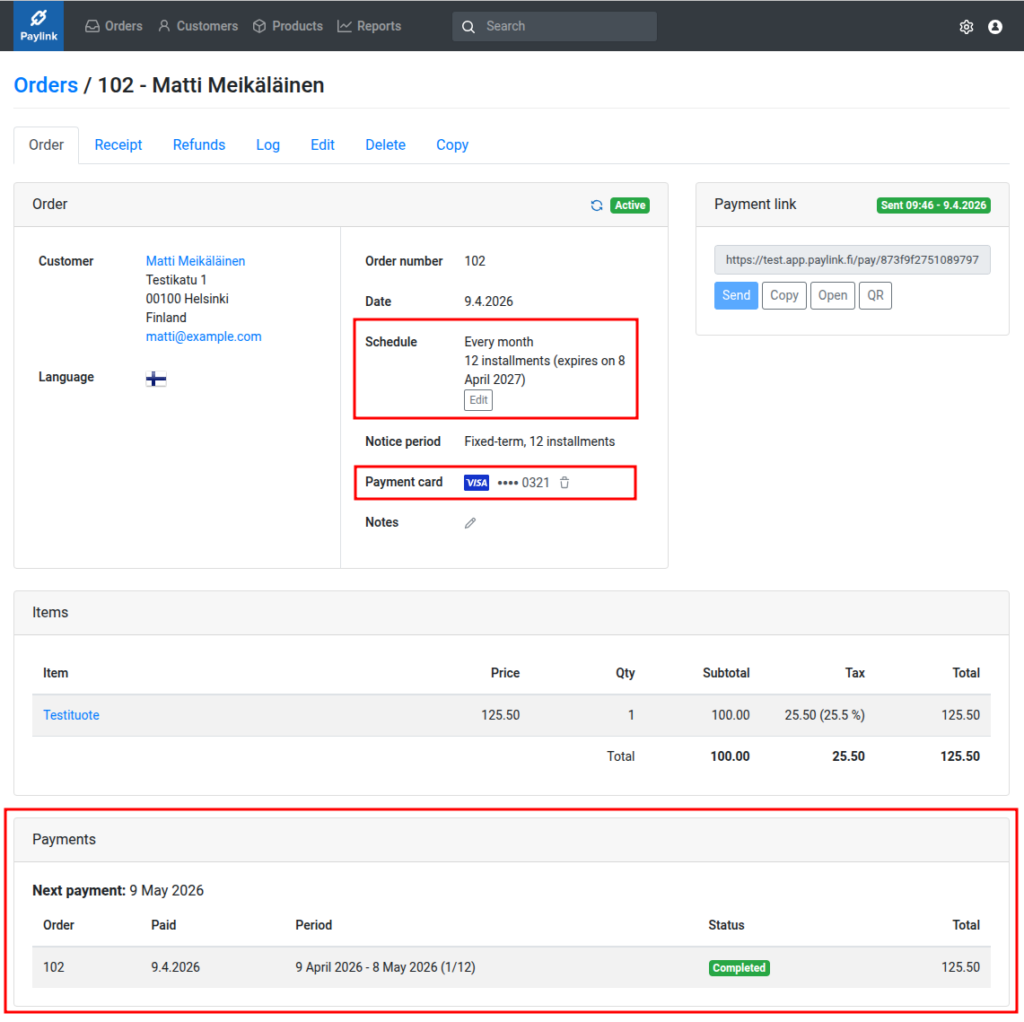Open the user account profile icon
This screenshot has width=1024, height=1022.
995,27
